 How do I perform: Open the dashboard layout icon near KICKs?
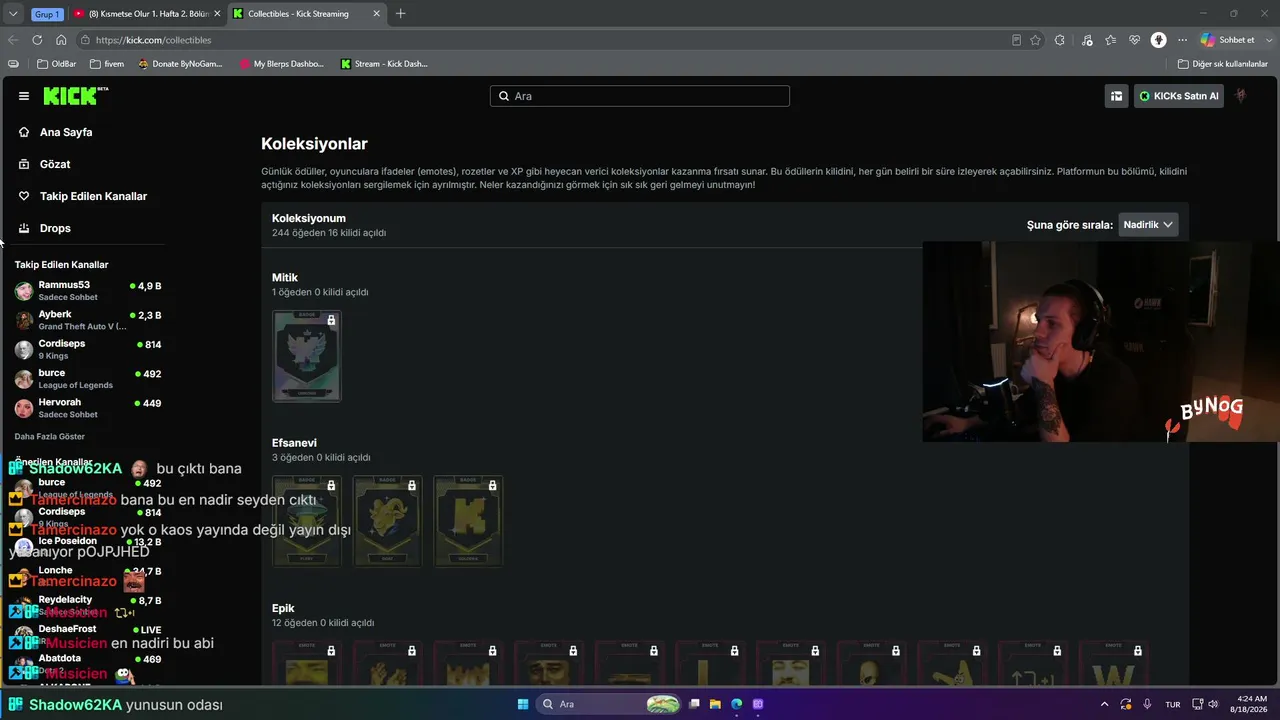point(1116,96)
